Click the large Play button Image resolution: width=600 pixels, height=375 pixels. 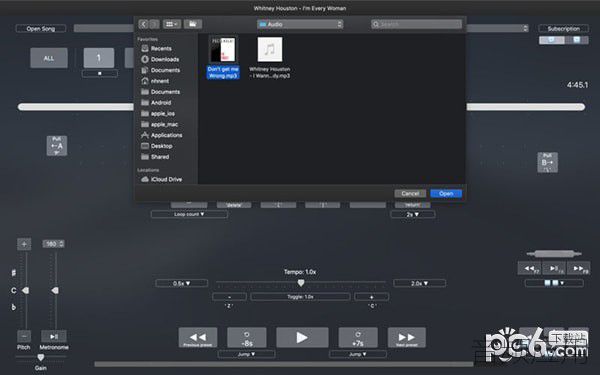[302, 338]
